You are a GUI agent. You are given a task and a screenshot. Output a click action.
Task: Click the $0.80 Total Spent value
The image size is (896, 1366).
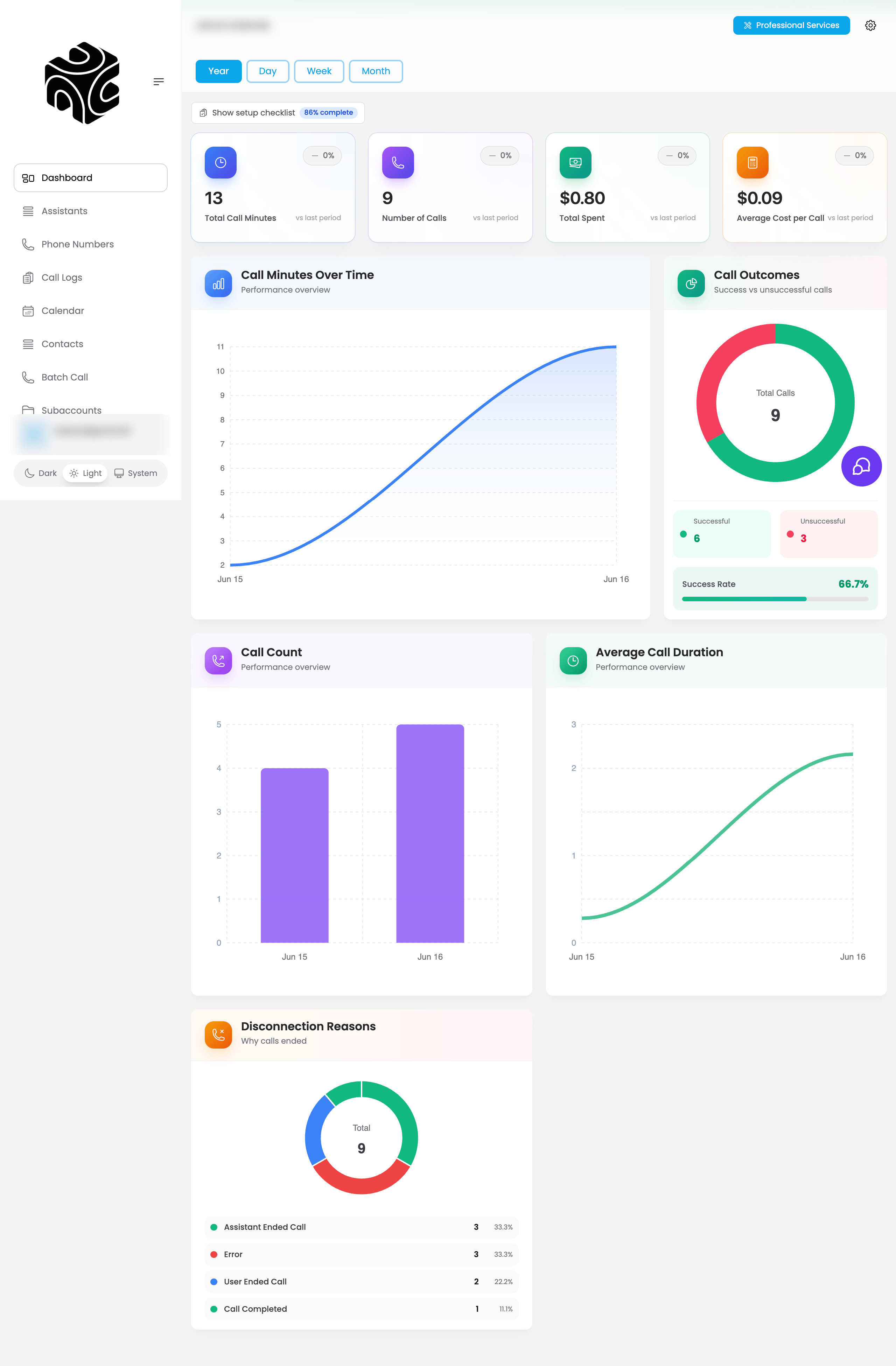582,198
